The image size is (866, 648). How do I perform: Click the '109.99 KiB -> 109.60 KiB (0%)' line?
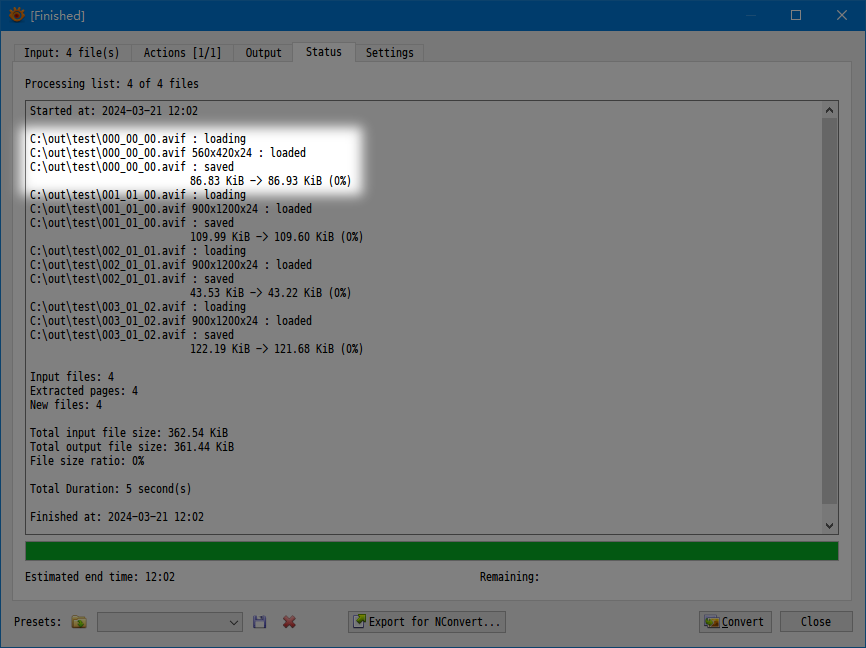click(277, 237)
